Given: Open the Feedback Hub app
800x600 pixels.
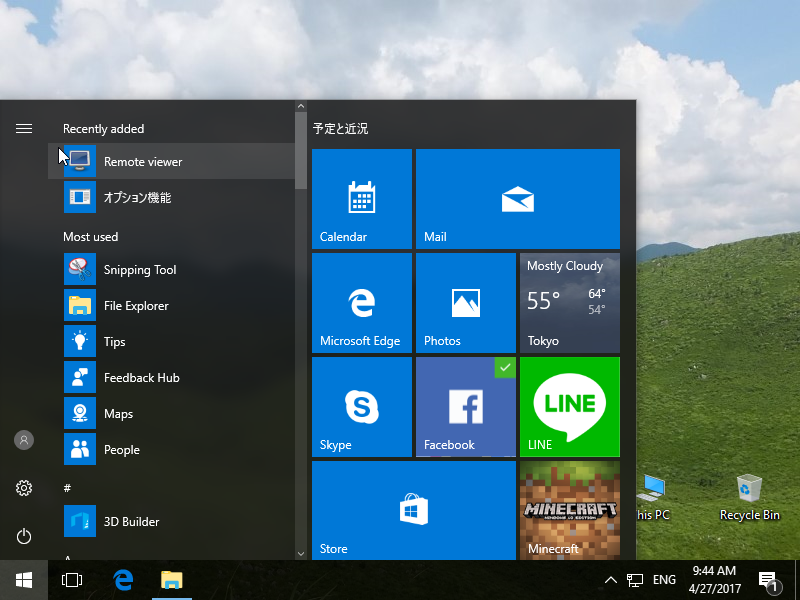Looking at the screenshot, I should click(141, 378).
